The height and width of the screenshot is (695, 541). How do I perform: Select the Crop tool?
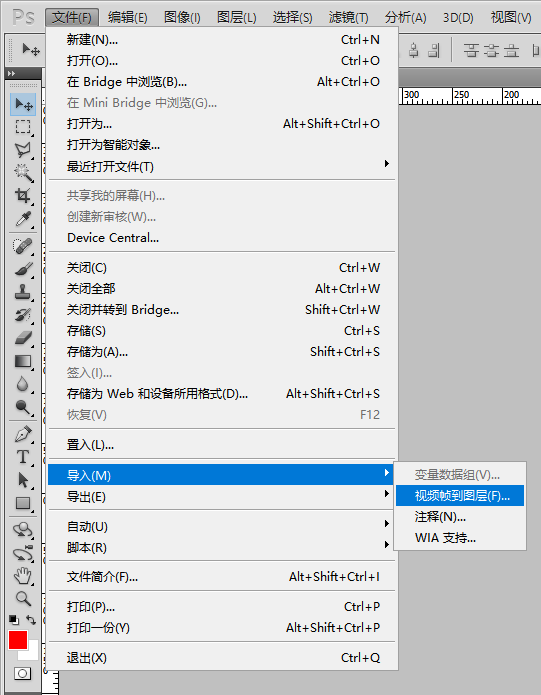(23, 195)
